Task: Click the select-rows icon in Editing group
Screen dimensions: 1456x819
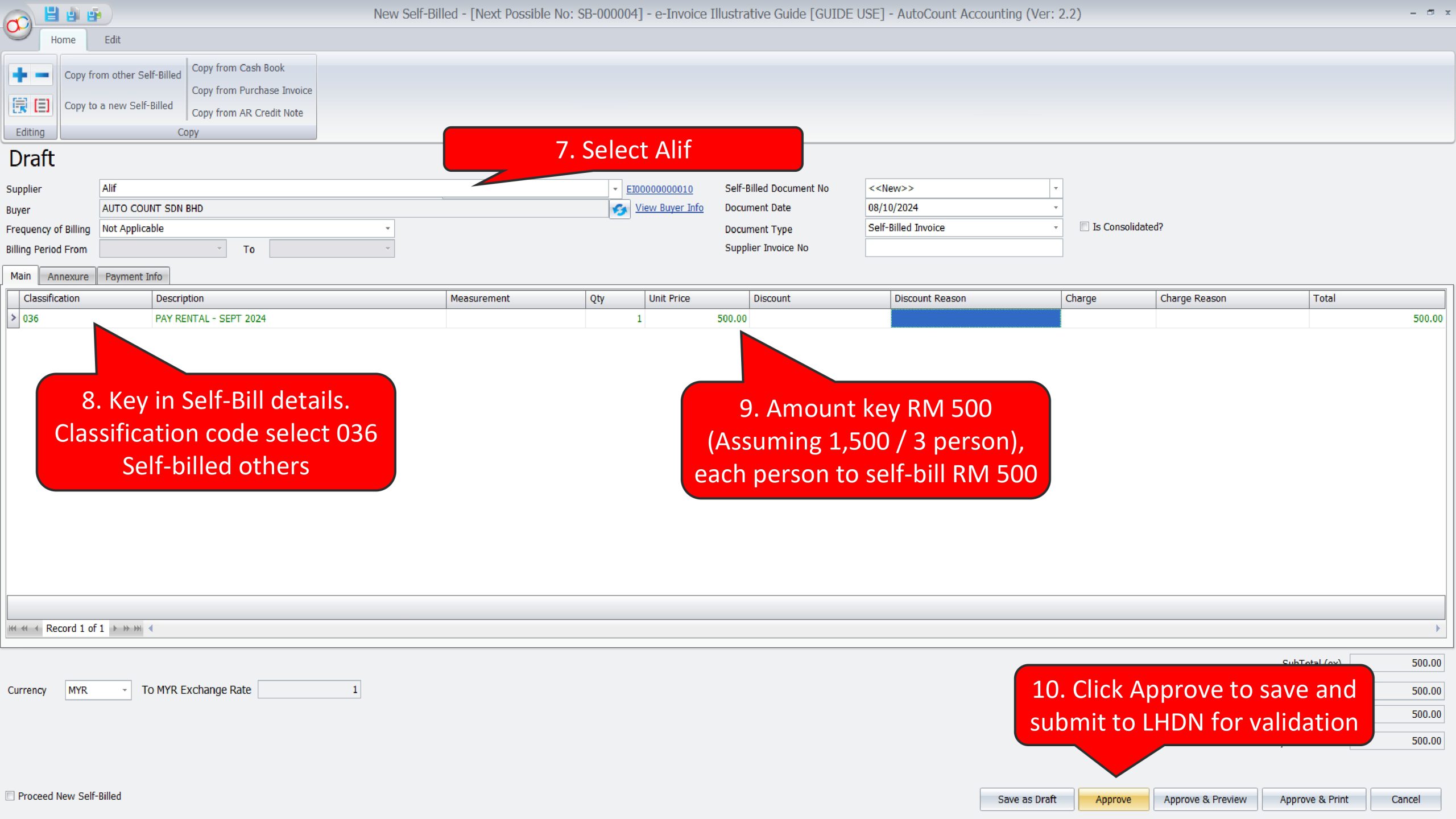Action: (x=20, y=105)
